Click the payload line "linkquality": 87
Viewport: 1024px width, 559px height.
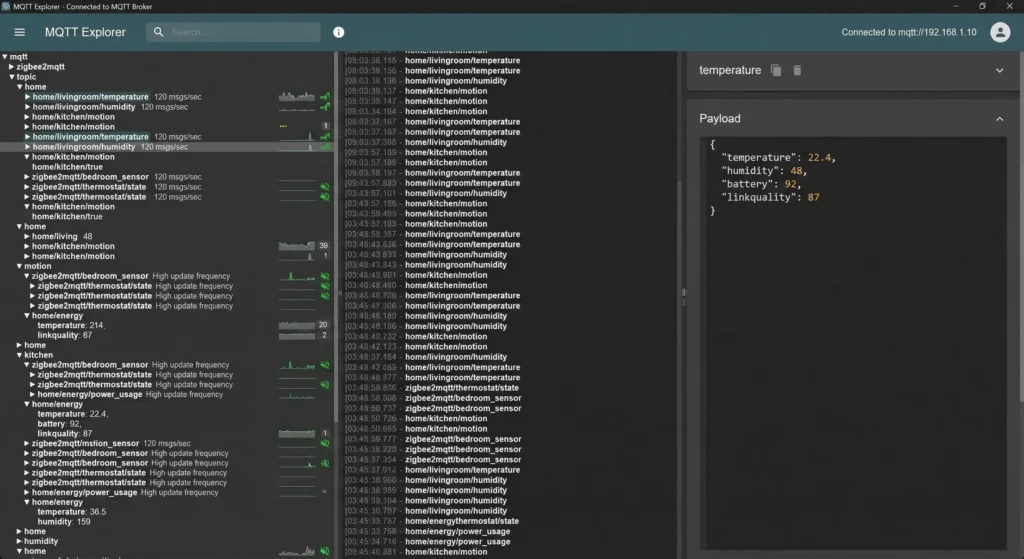tap(770, 197)
